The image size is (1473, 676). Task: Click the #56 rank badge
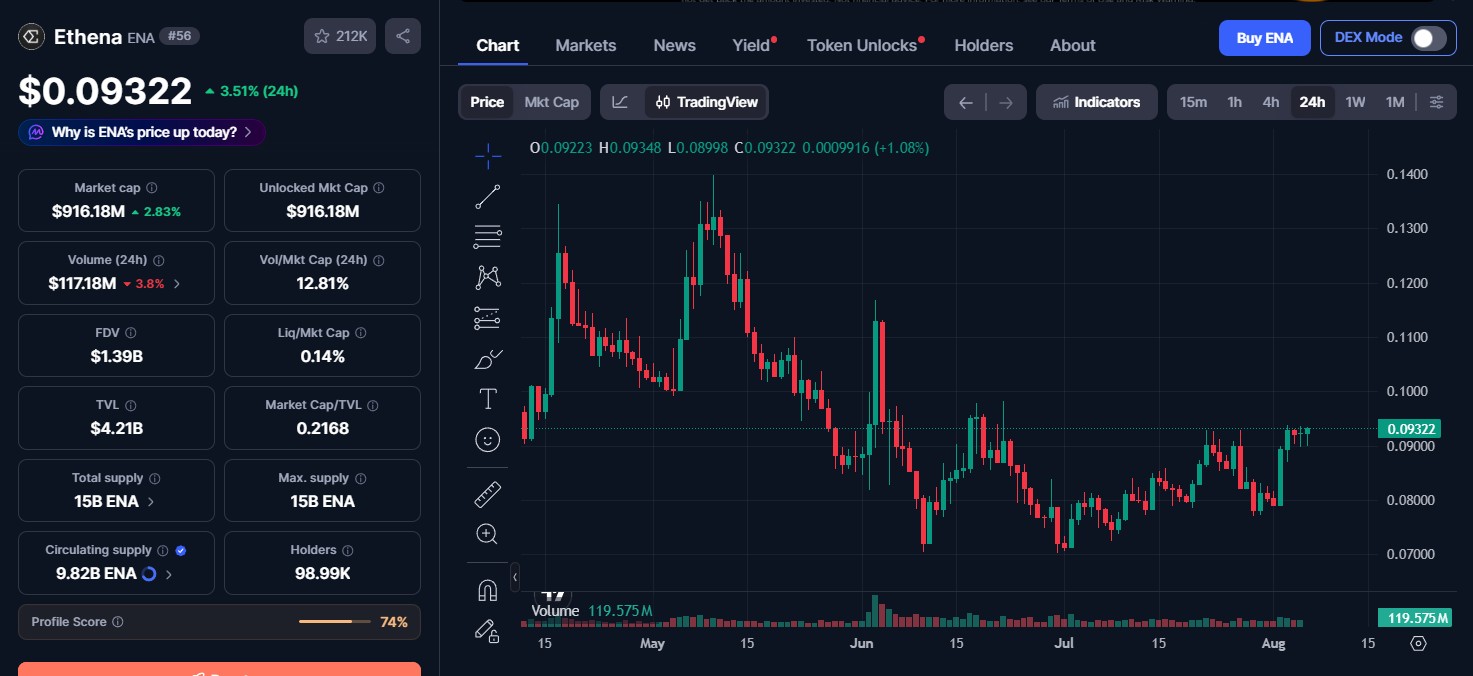[179, 36]
